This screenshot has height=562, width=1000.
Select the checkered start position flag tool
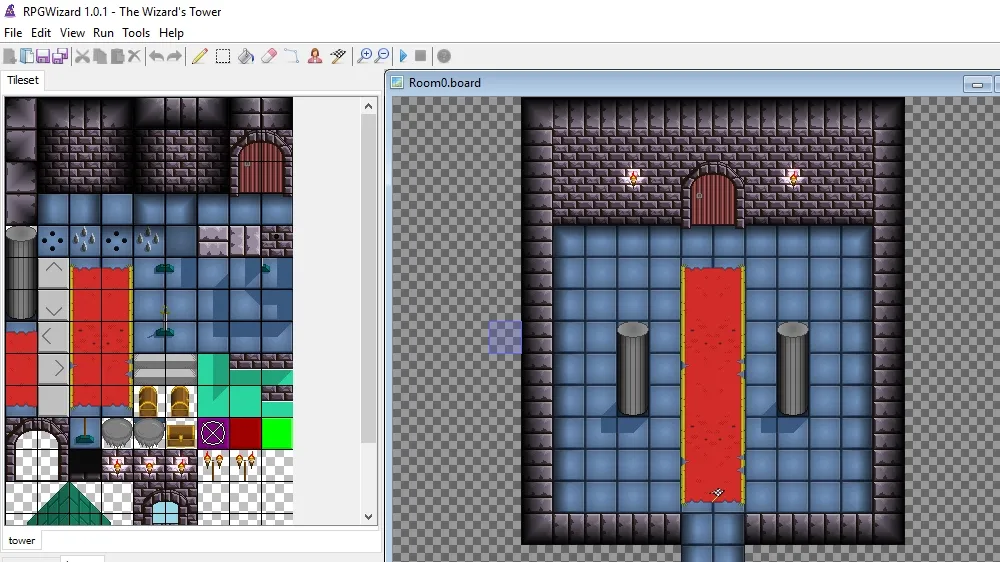tap(338, 56)
